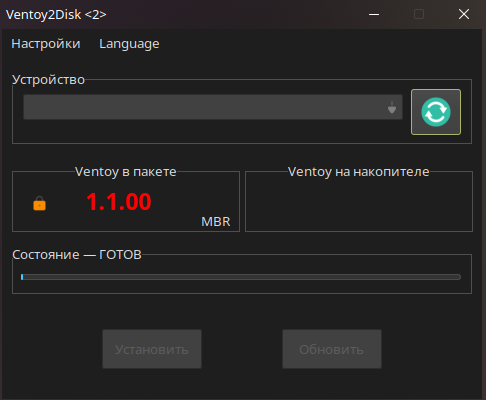The height and width of the screenshot is (400, 486).
Task: Click the red 1.1.00 version number
Action: point(119,202)
